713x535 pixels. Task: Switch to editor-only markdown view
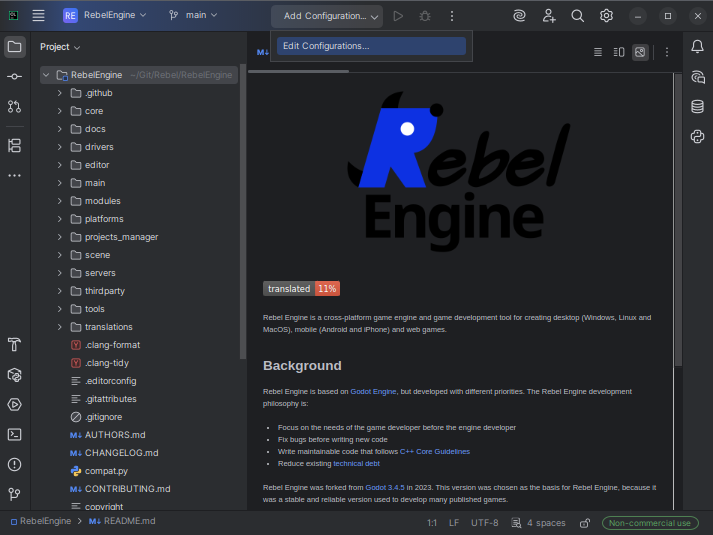point(598,52)
